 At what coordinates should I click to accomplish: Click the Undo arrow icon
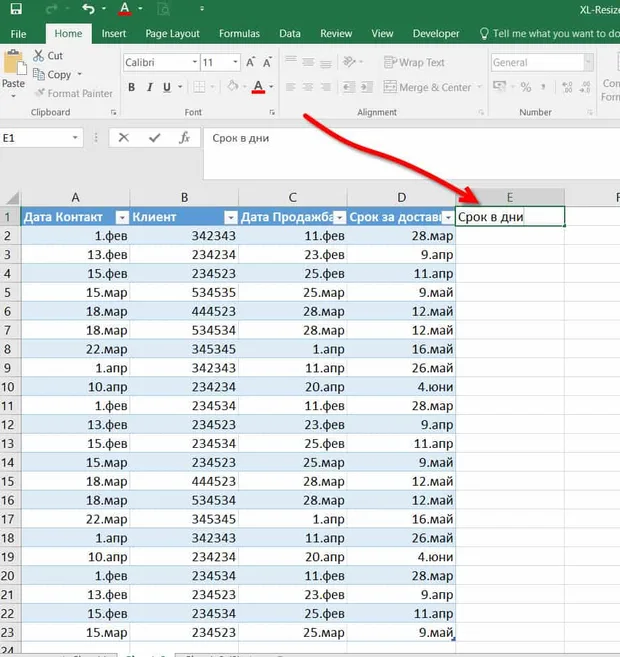point(88,8)
